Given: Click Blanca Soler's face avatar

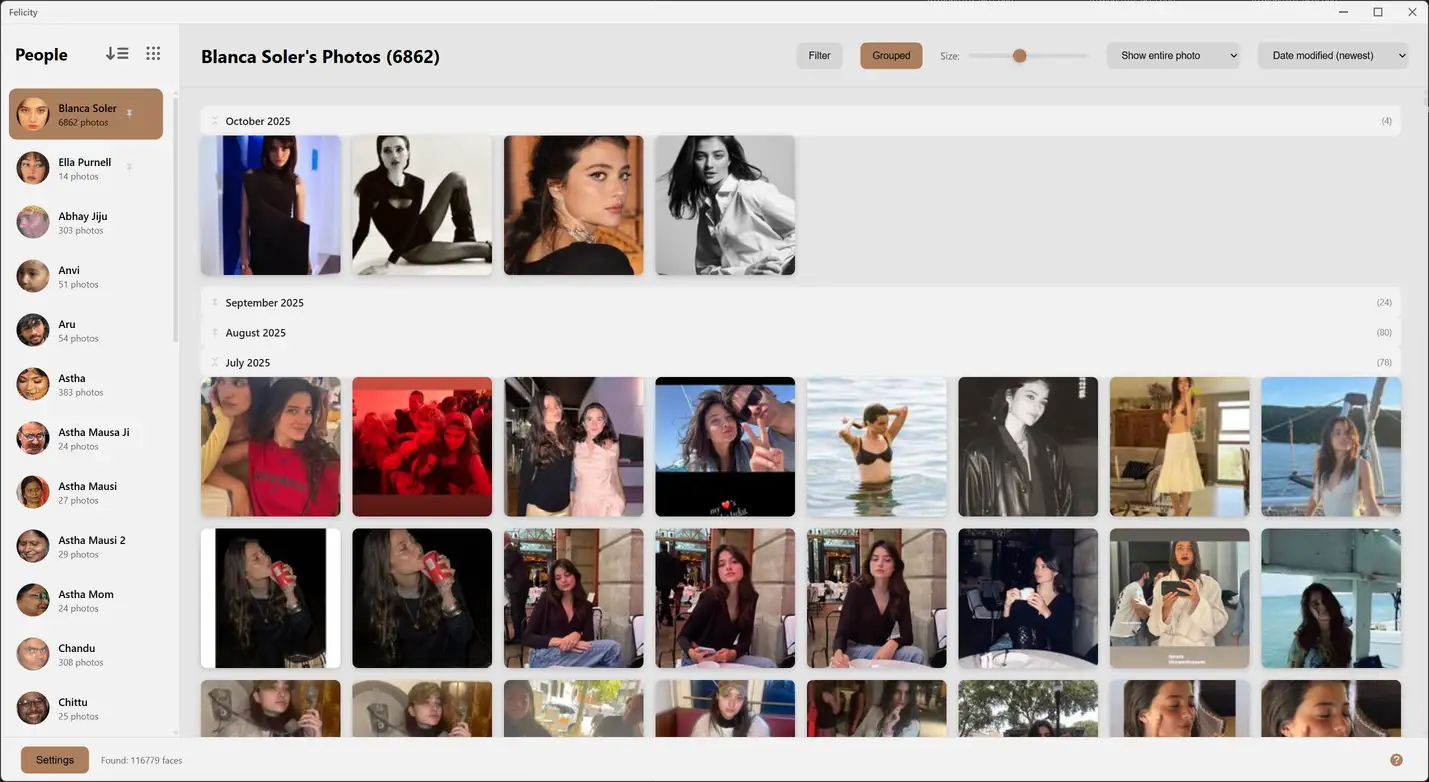Looking at the screenshot, I should (x=33, y=114).
